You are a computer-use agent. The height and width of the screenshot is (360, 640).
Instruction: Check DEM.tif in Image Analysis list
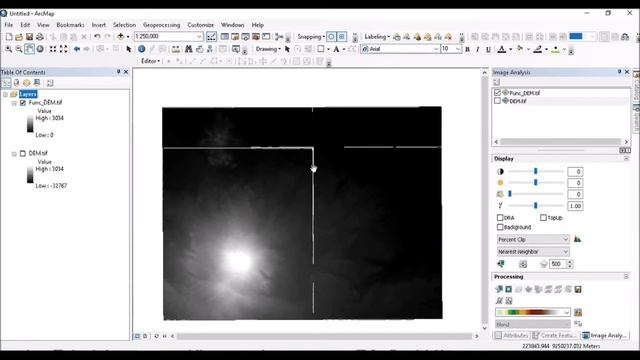[x=497, y=100]
